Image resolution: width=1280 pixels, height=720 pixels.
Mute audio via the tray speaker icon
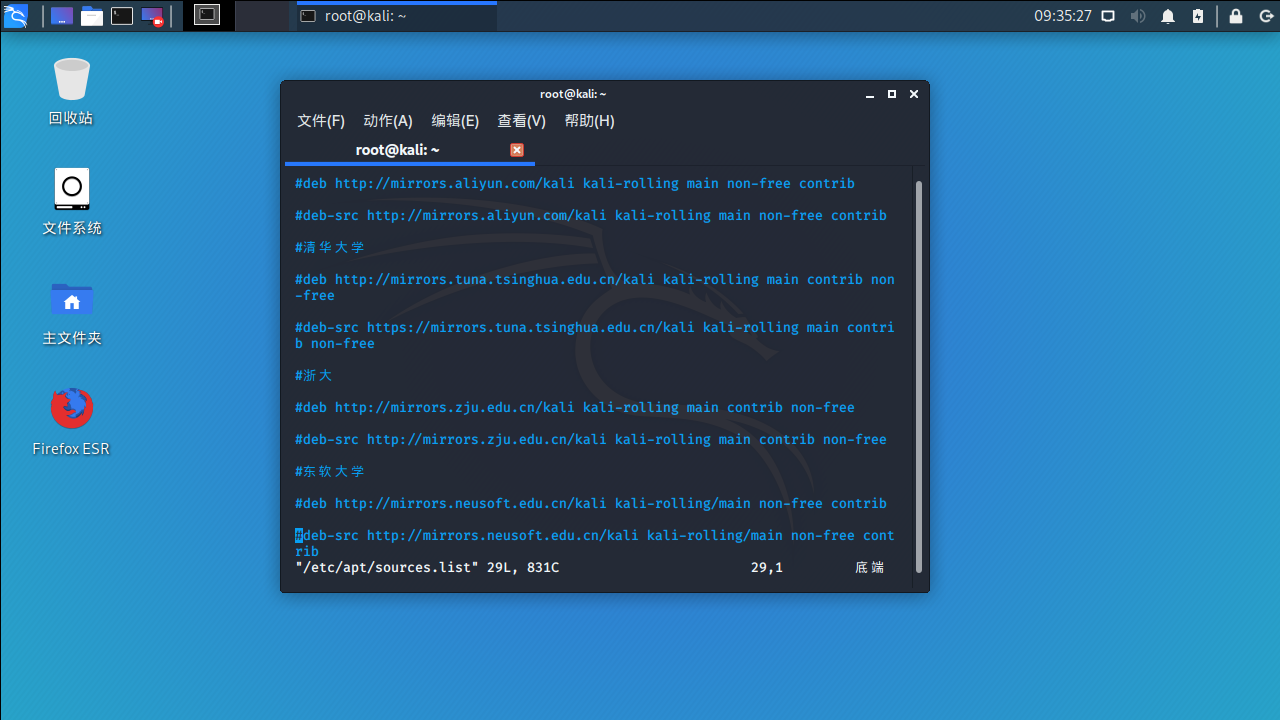click(1137, 16)
